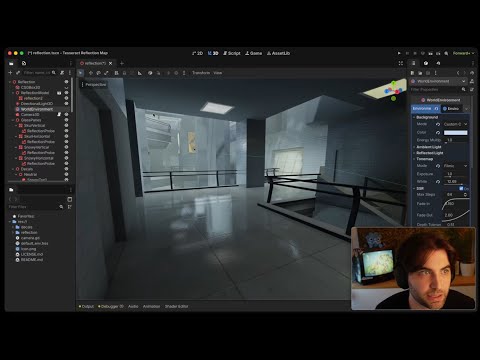Open the Transform menu in viewport toolbar
This screenshot has width=480, height=360.
click(x=201, y=73)
